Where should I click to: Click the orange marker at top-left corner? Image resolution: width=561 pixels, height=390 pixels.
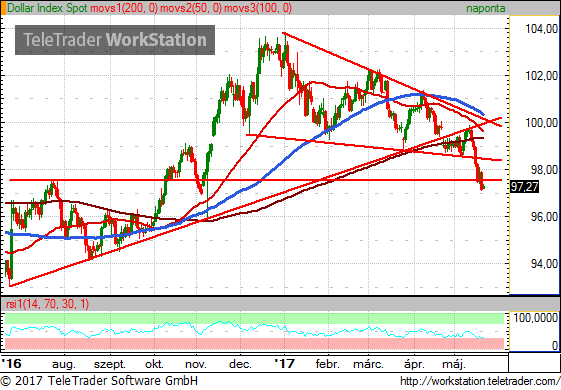(x=3, y=8)
